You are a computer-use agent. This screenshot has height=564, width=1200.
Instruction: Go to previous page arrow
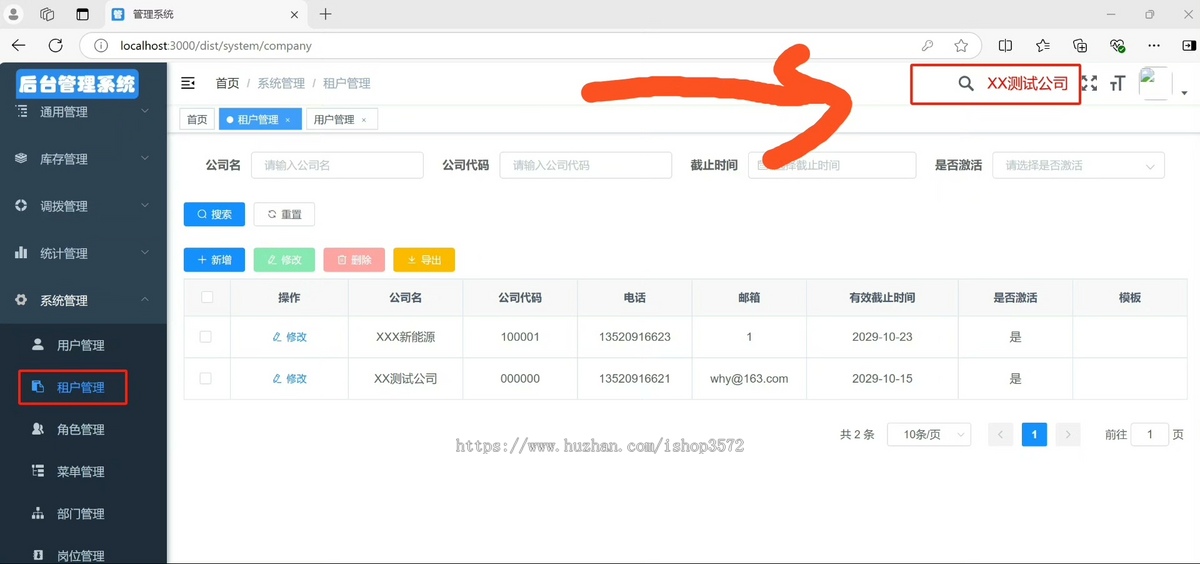[1000, 435]
